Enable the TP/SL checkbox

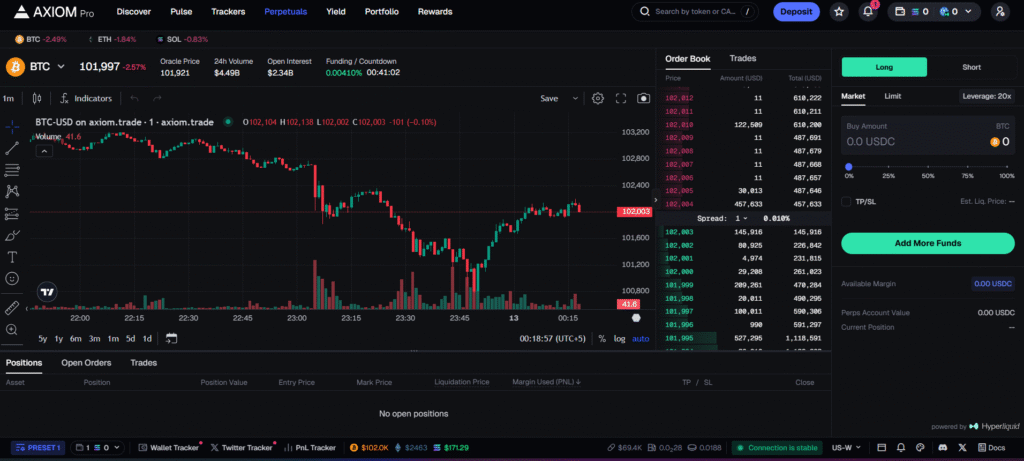pos(847,201)
